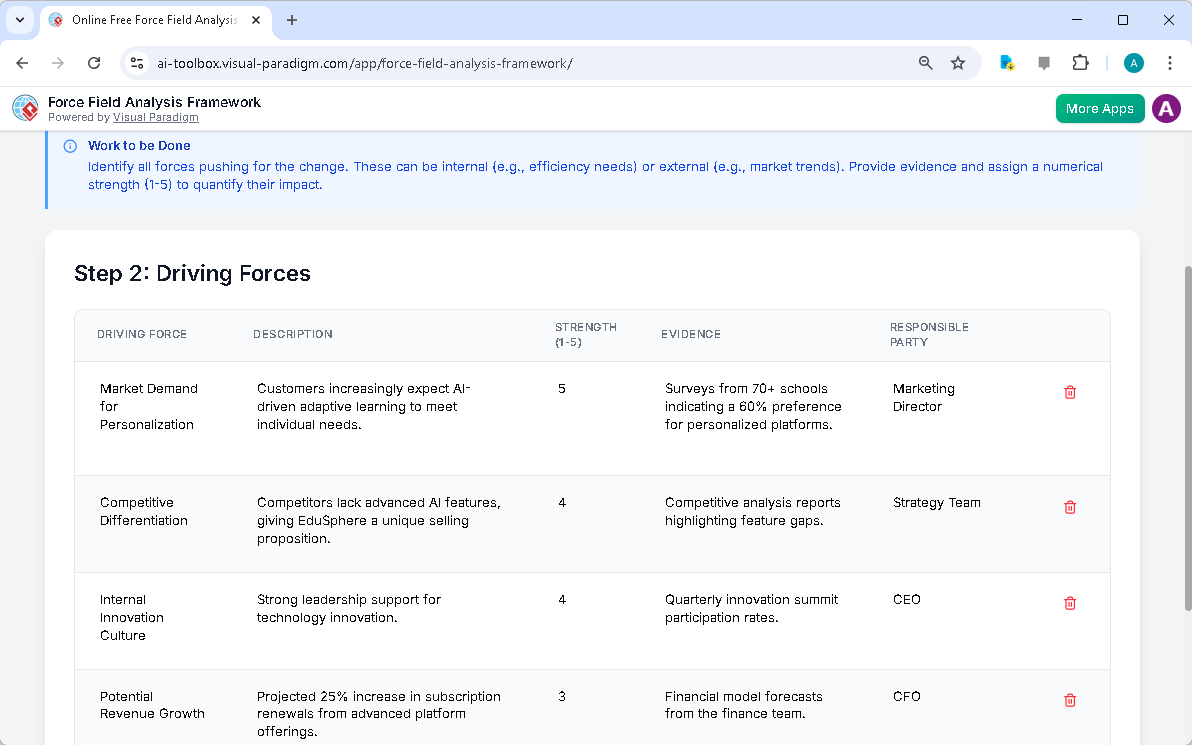
Task: Open the zoom magnifier in the address bar
Action: [925, 62]
